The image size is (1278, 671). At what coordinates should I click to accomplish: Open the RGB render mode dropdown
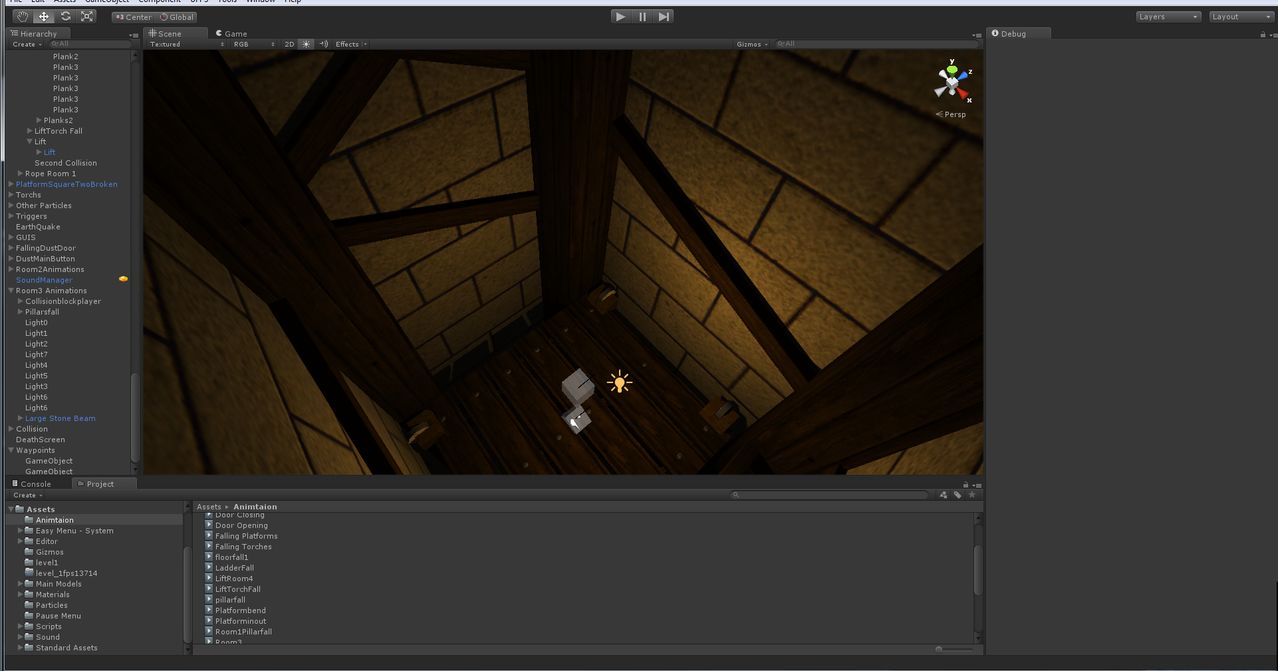[254, 44]
